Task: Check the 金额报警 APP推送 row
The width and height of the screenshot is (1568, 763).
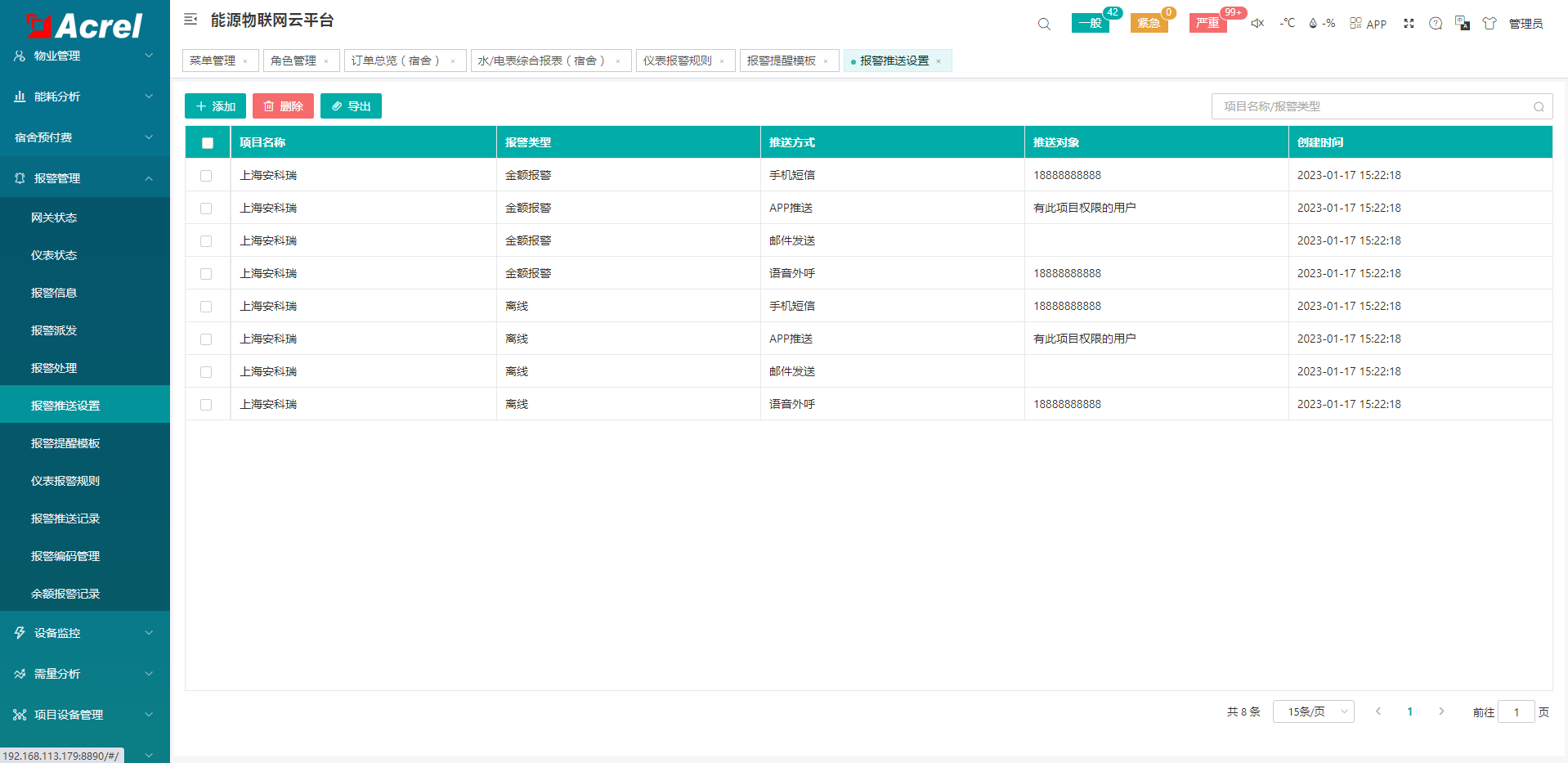Action: (x=206, y=209)
